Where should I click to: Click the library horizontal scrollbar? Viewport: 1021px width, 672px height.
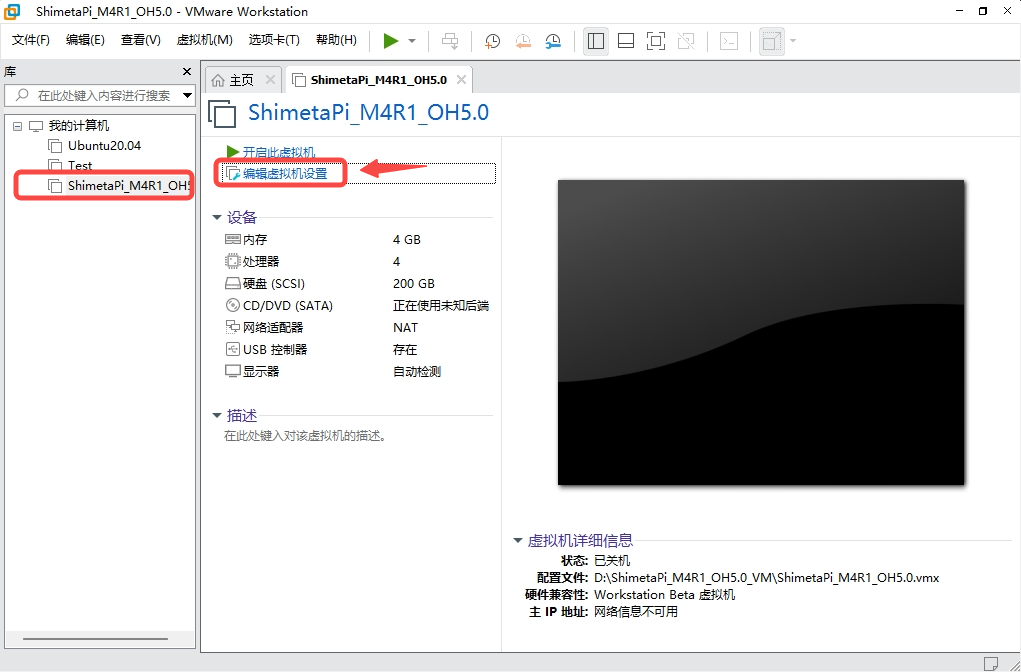(95, 639)
